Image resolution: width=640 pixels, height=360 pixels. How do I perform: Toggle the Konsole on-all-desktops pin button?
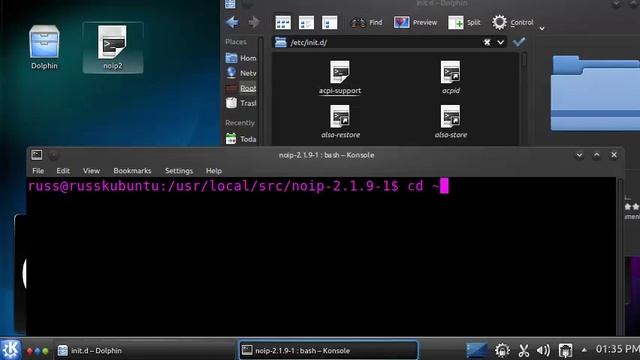tap(53, 155)
